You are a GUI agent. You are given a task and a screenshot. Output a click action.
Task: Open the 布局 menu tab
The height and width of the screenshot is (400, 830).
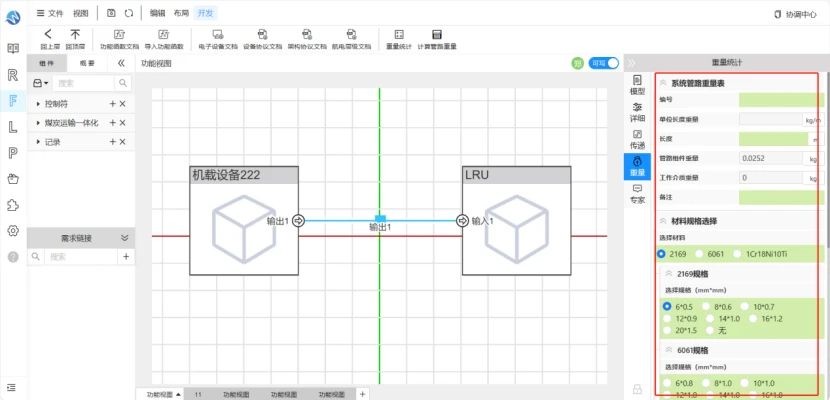click(x=181, y=13)
